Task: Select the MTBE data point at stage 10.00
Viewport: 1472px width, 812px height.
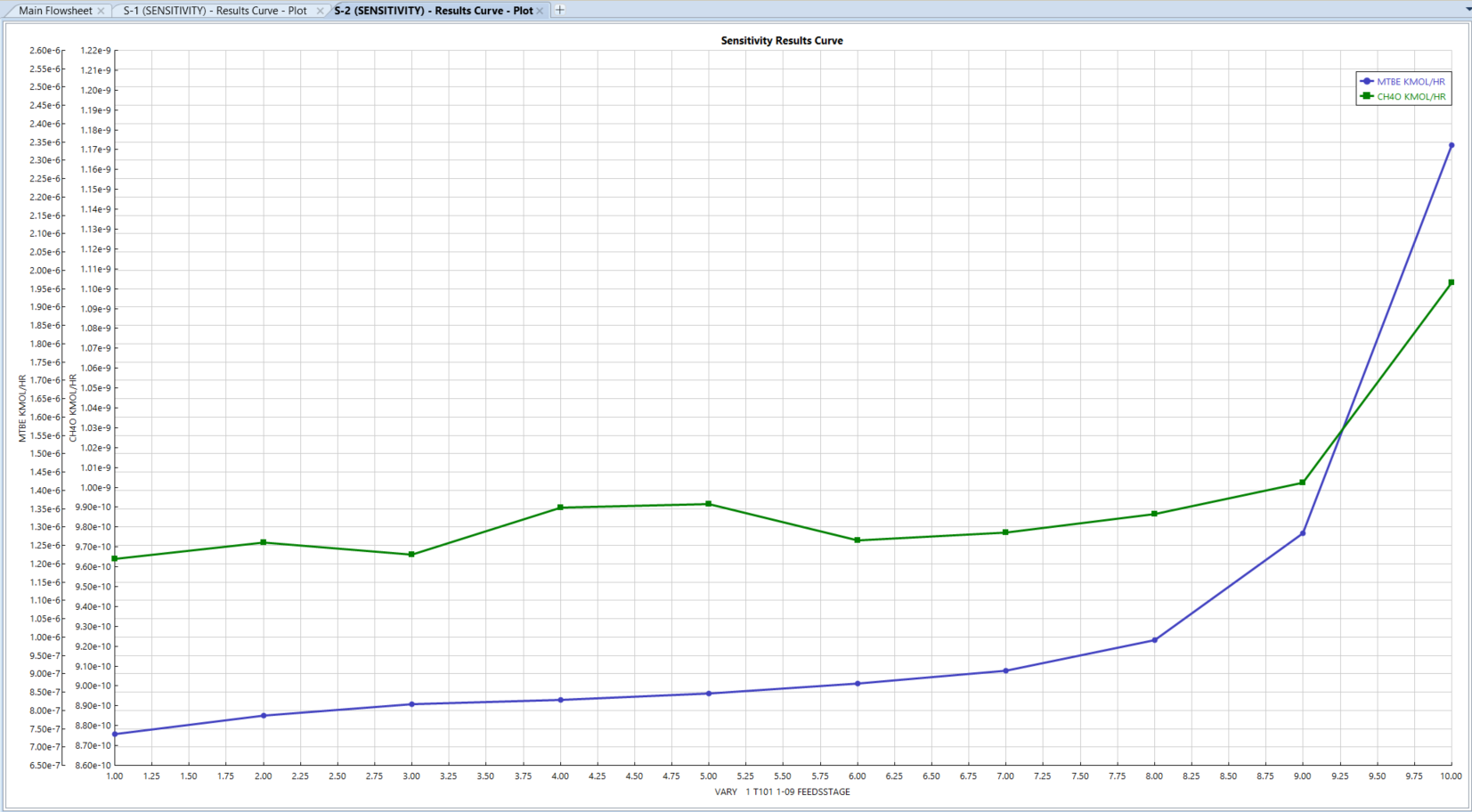Action: coord(1452,145)
